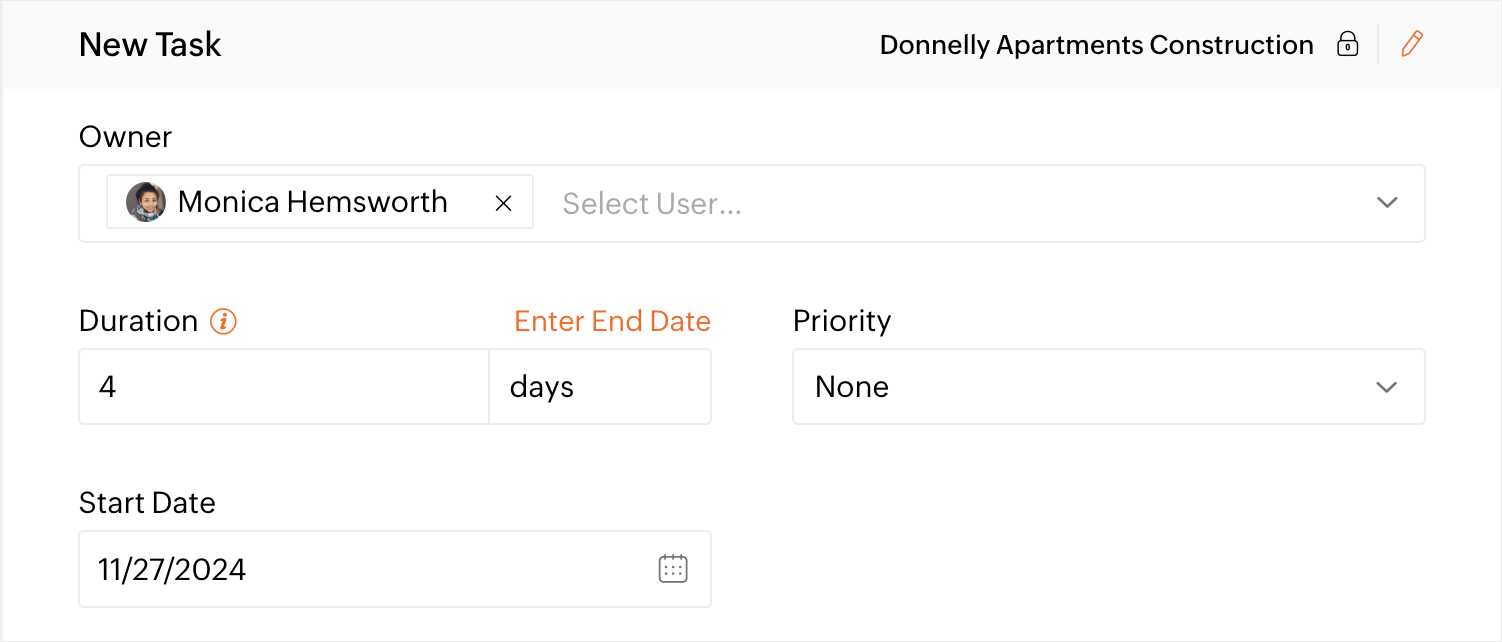1502x642 pixels.
Task: Click the days unit box
Action: click(600, 387)
